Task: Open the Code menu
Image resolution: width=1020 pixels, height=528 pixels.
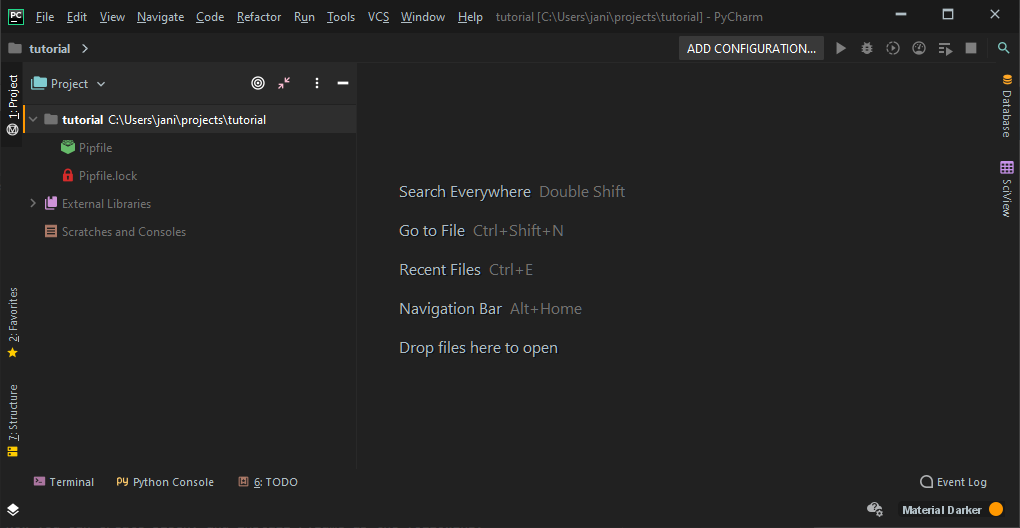Action: 210,17
